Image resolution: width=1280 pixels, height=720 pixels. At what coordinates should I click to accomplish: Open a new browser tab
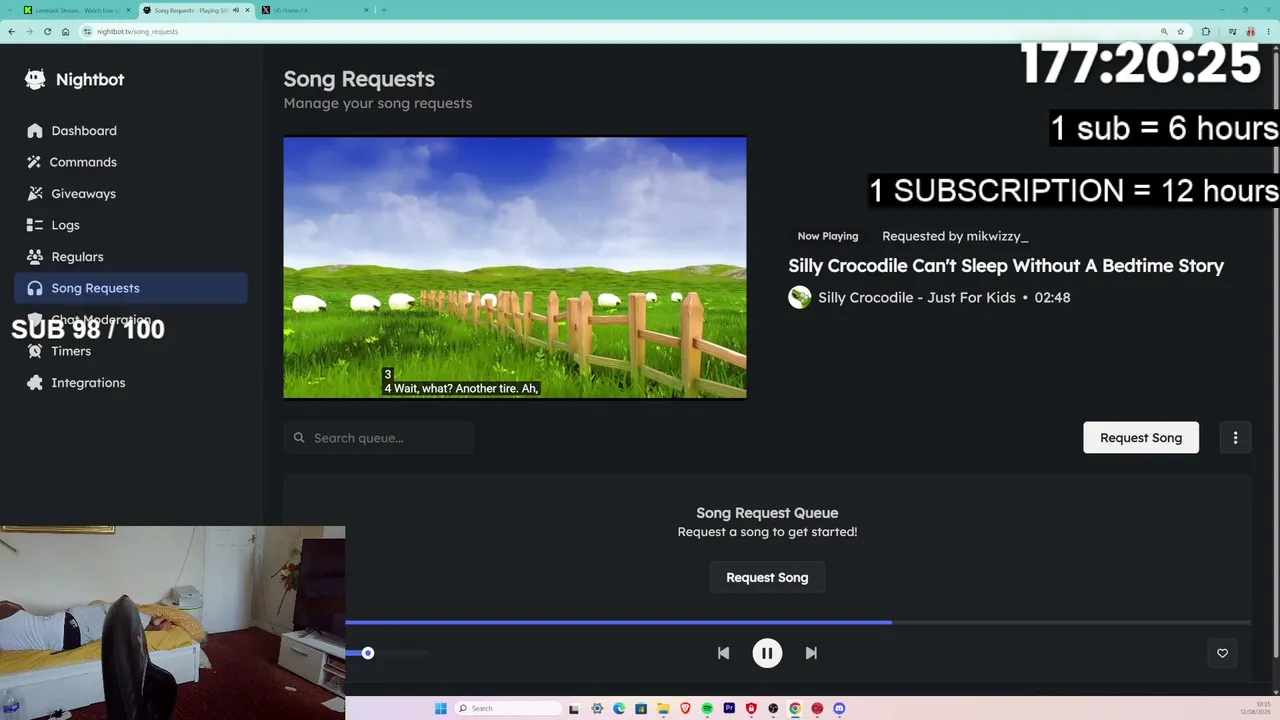pyautogui.click(x=384, y=10)
